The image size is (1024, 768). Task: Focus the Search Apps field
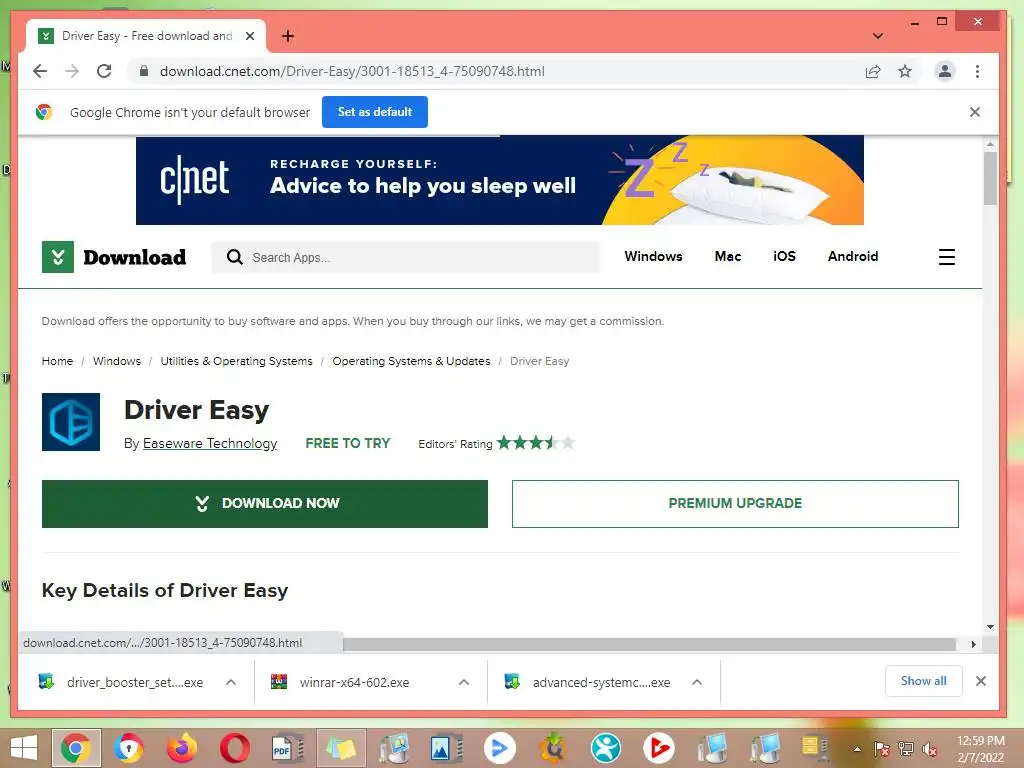coord(406,257)
